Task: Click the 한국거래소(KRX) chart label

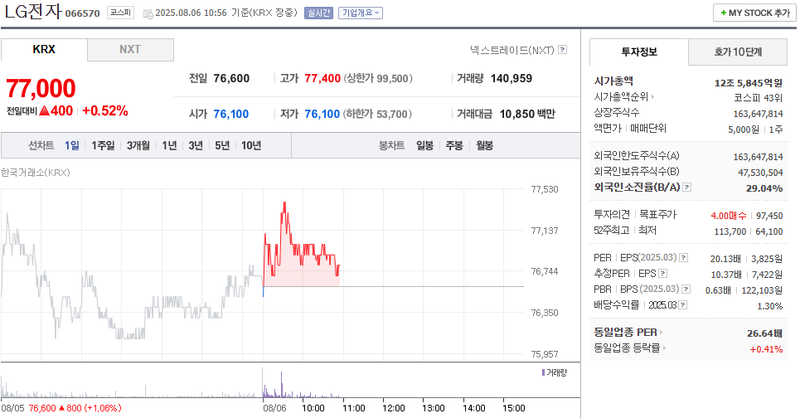Action: pyautogui.click(x=35, y=172)
